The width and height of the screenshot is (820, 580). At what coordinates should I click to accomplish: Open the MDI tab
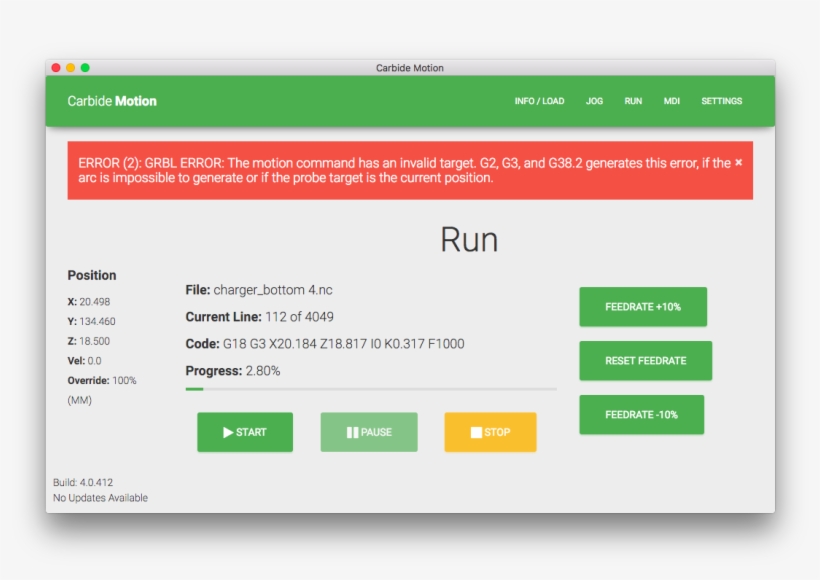(x=671, y=101)
